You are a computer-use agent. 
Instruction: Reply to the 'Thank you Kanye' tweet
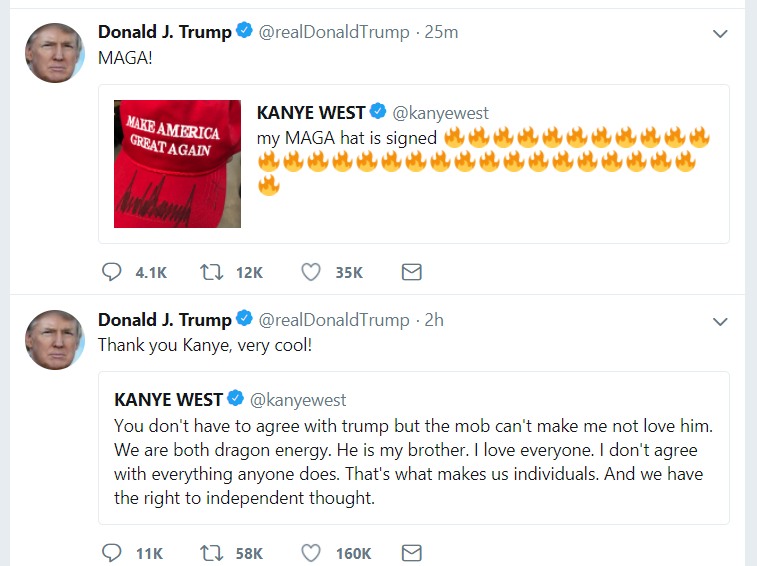(112, 552)
